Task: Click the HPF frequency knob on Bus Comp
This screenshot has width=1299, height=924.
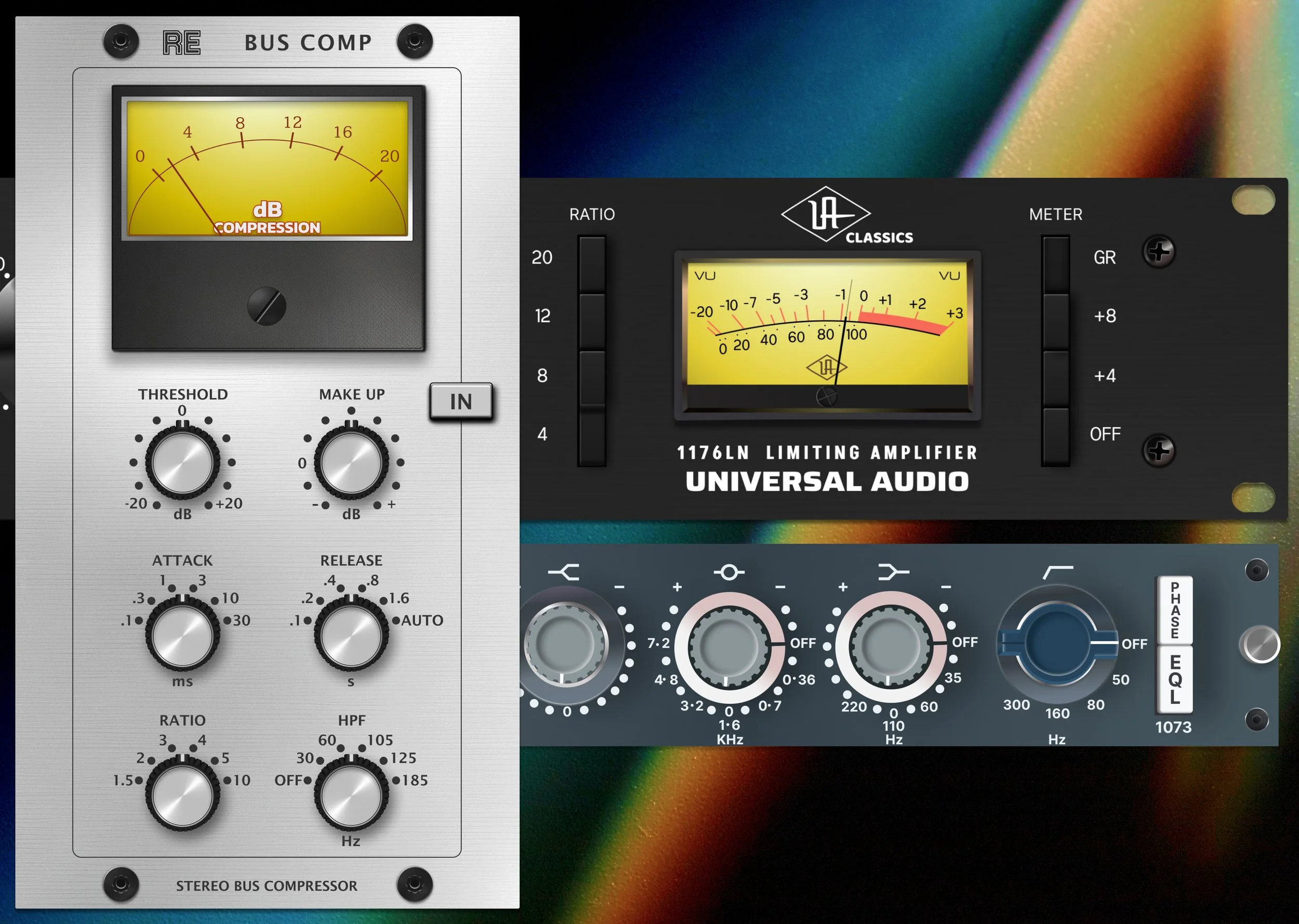Action: pyautogui.click(x=351, y=795)
